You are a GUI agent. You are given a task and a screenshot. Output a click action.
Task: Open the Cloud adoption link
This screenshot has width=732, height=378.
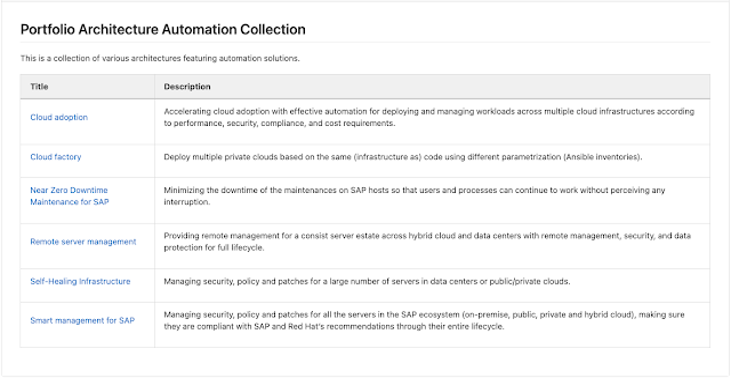[x=59, y=117]
